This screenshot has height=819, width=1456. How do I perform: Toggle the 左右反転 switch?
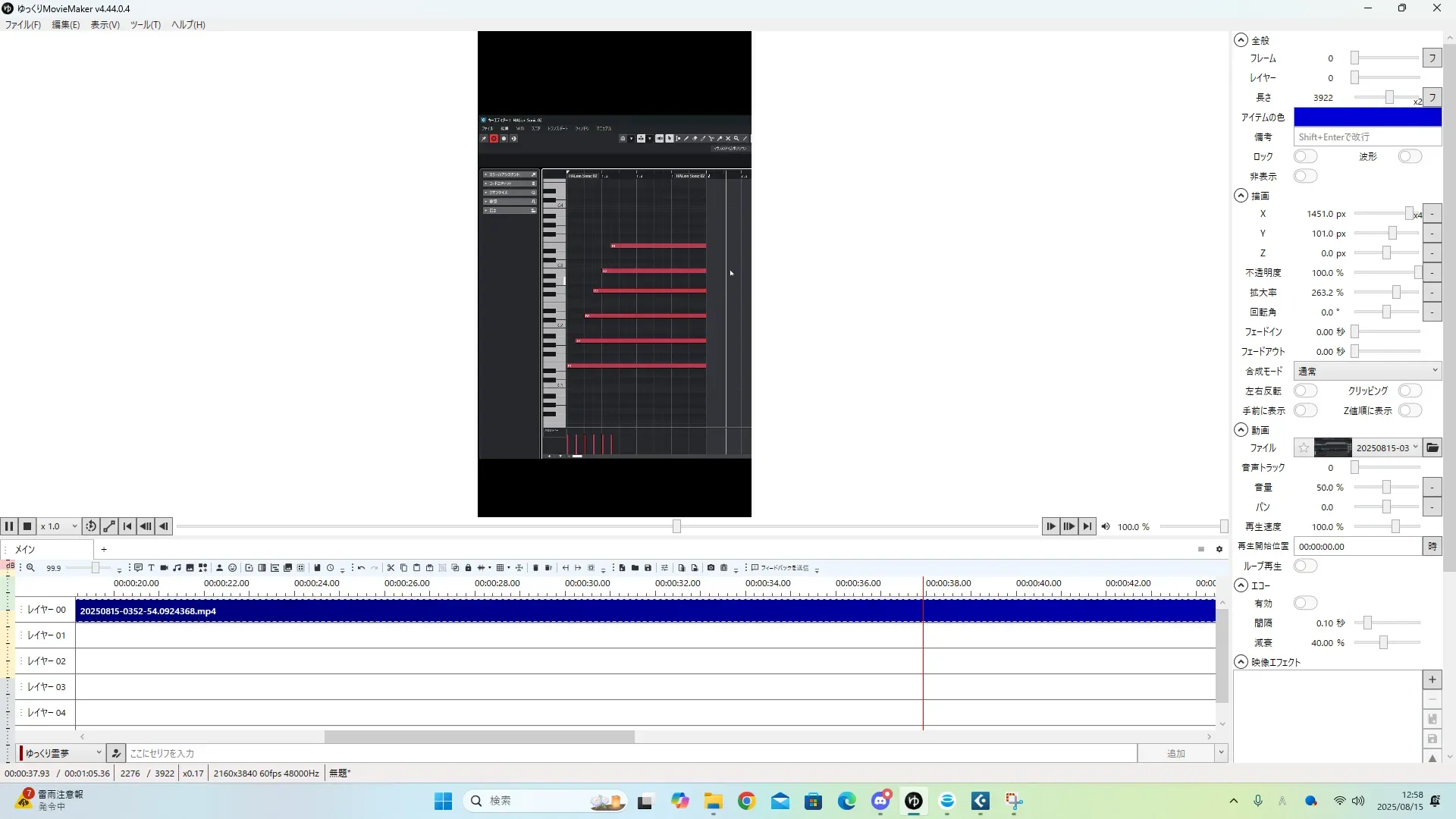click(x=1305, y=391)
